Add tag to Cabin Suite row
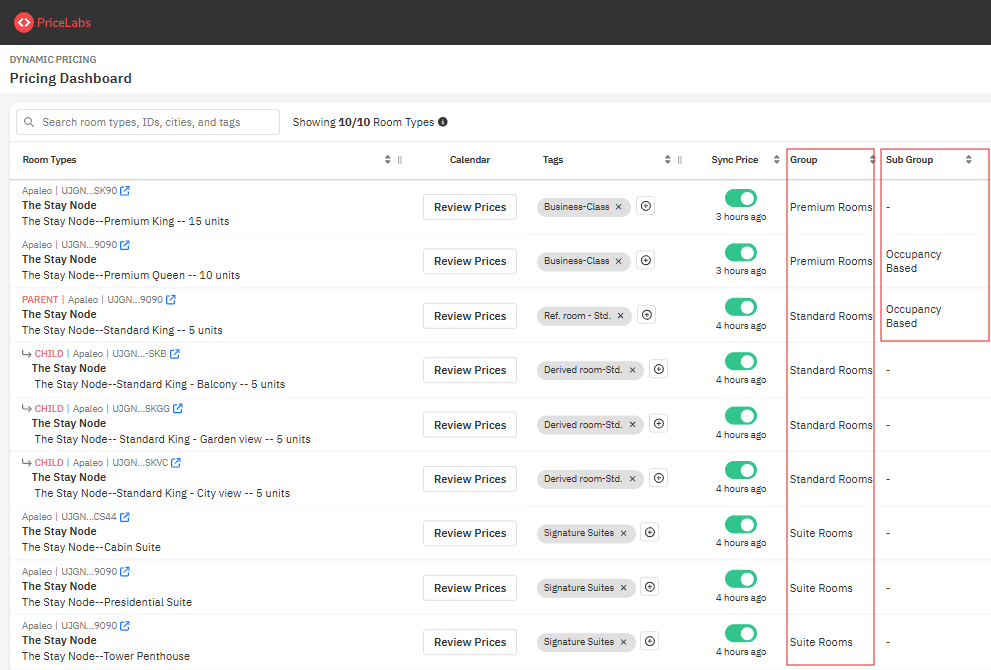The height and width of the screenshot is (670, 991). point(650,533)
